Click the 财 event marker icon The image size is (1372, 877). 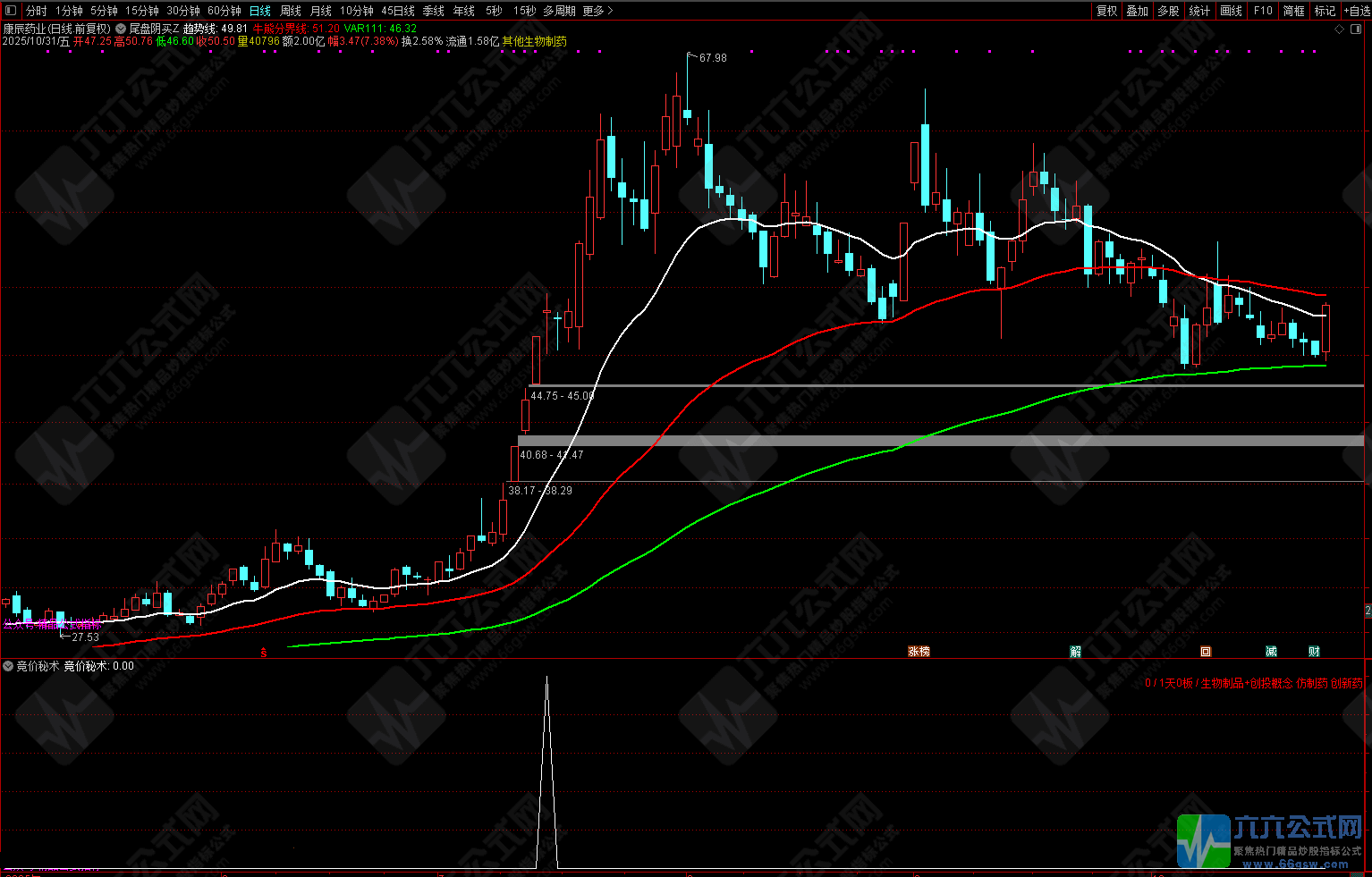click(1314, 652)
